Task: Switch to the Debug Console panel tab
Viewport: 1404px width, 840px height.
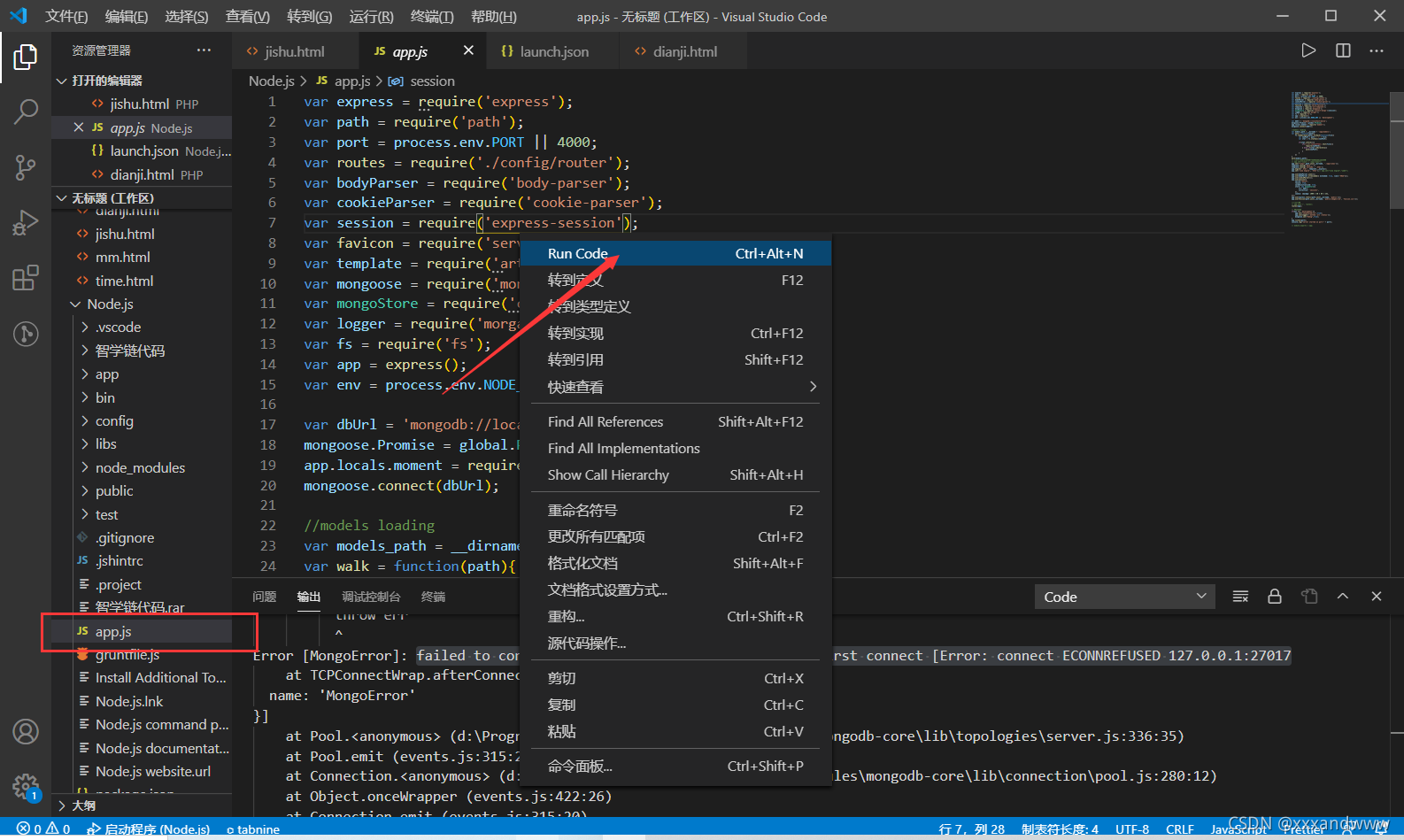Action: pyautogui.click(x=371, y=597)
